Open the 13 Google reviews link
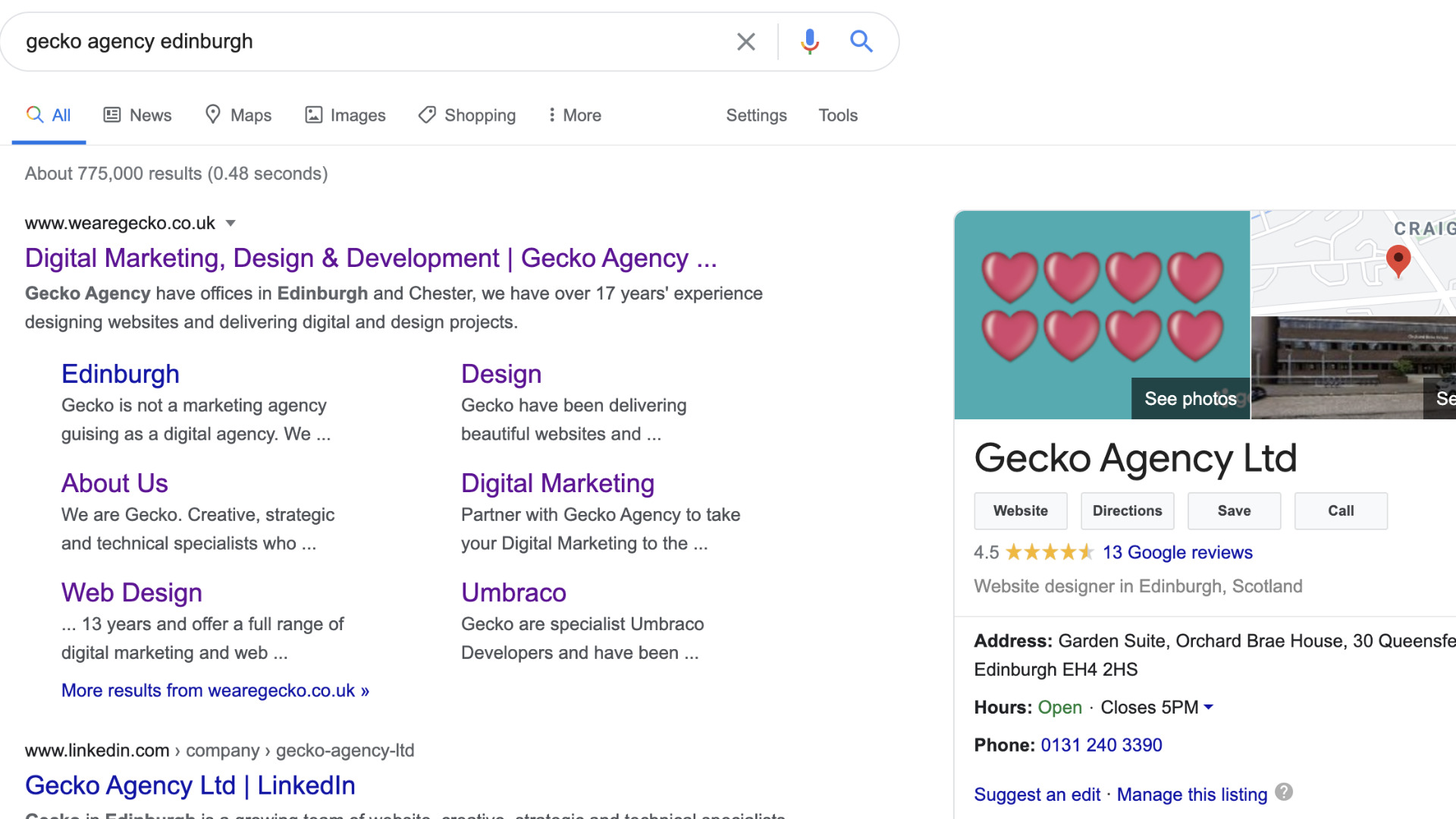The width and height of the screenshot is (1456, 819). (x=1177, y=553)
